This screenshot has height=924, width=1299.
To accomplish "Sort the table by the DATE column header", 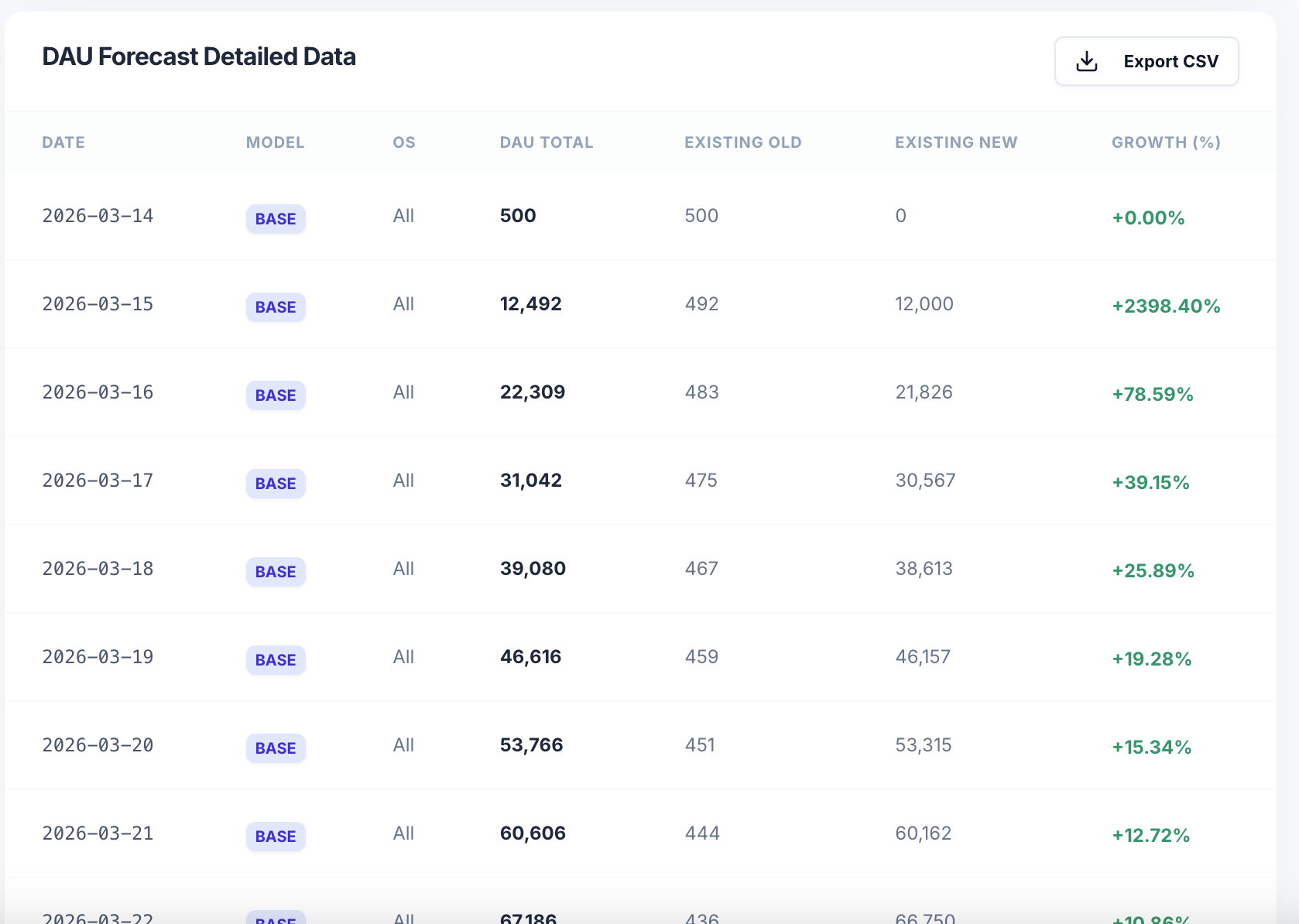I will 63,142.
